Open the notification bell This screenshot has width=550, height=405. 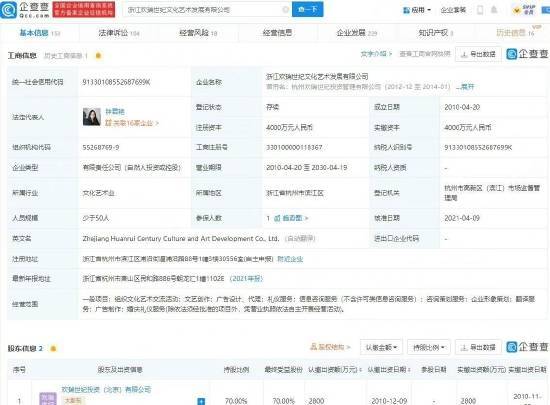tap(494, 10)
